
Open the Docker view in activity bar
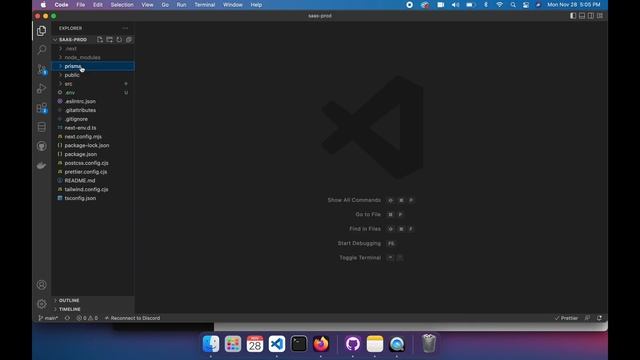tap(41, 165)
